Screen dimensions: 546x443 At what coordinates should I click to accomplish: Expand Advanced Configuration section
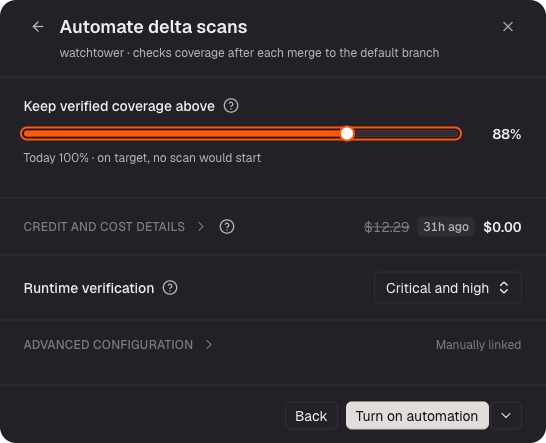118,345
